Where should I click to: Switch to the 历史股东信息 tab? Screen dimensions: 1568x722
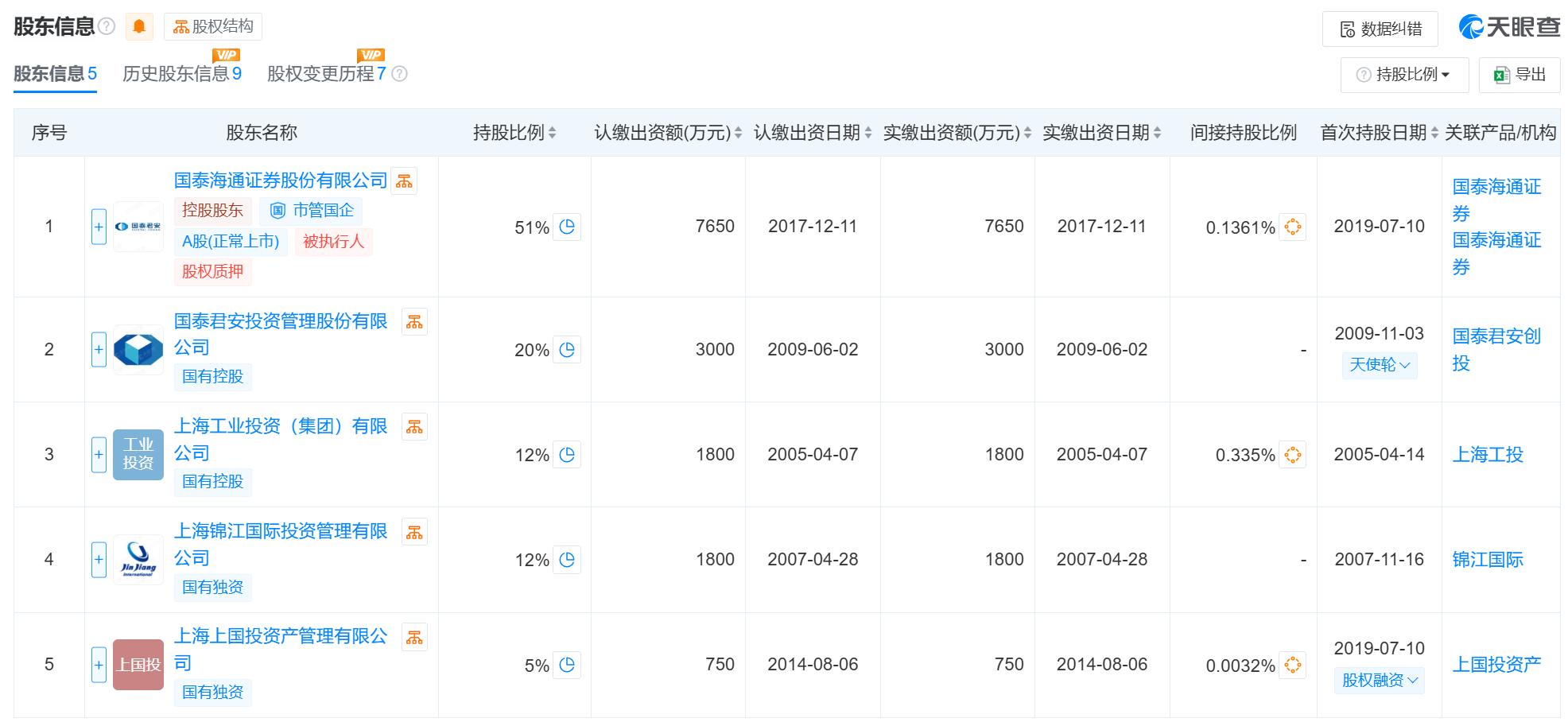coord(182,74)
